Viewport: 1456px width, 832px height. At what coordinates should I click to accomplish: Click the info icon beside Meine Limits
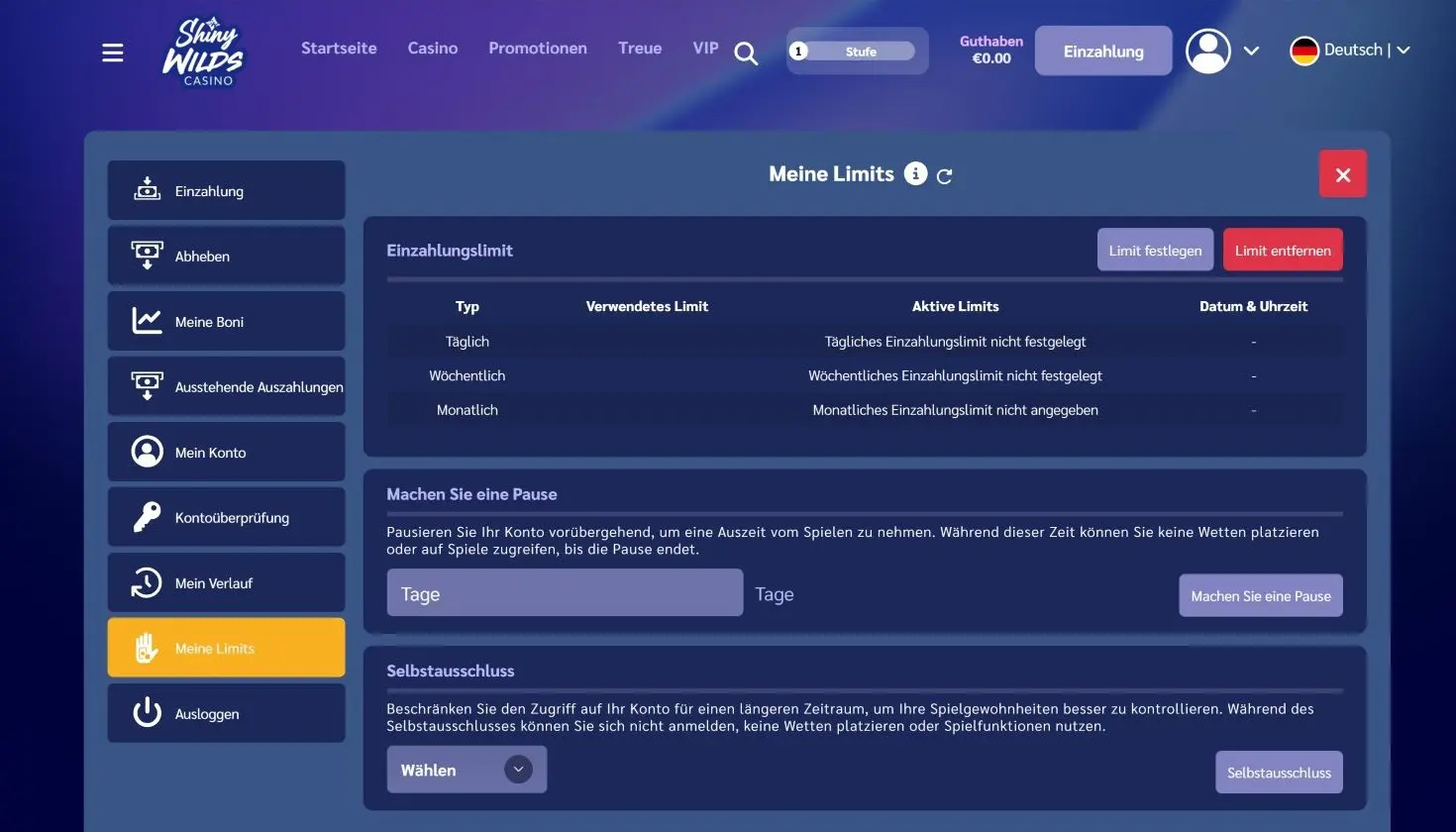(x=915, y=173)
